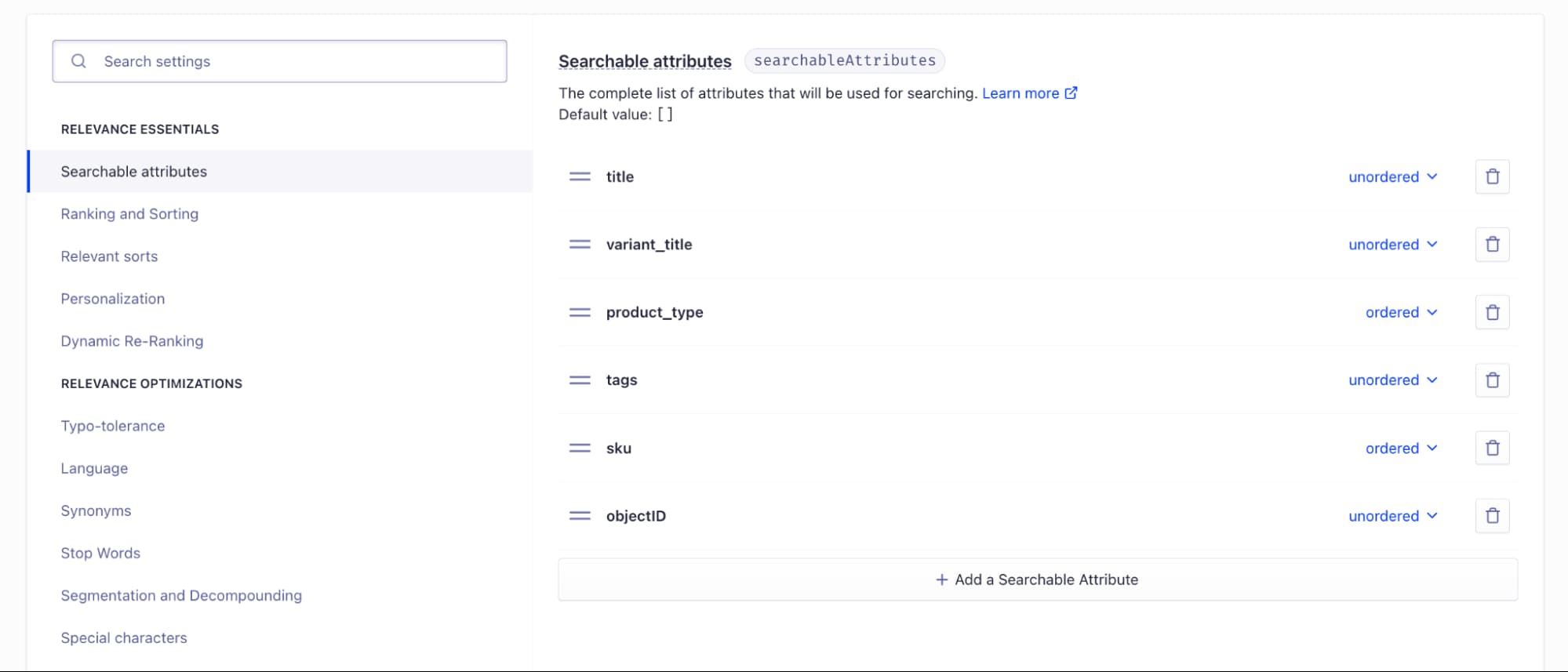
Task: Open Special characters settings
Action: coord(124,637)
